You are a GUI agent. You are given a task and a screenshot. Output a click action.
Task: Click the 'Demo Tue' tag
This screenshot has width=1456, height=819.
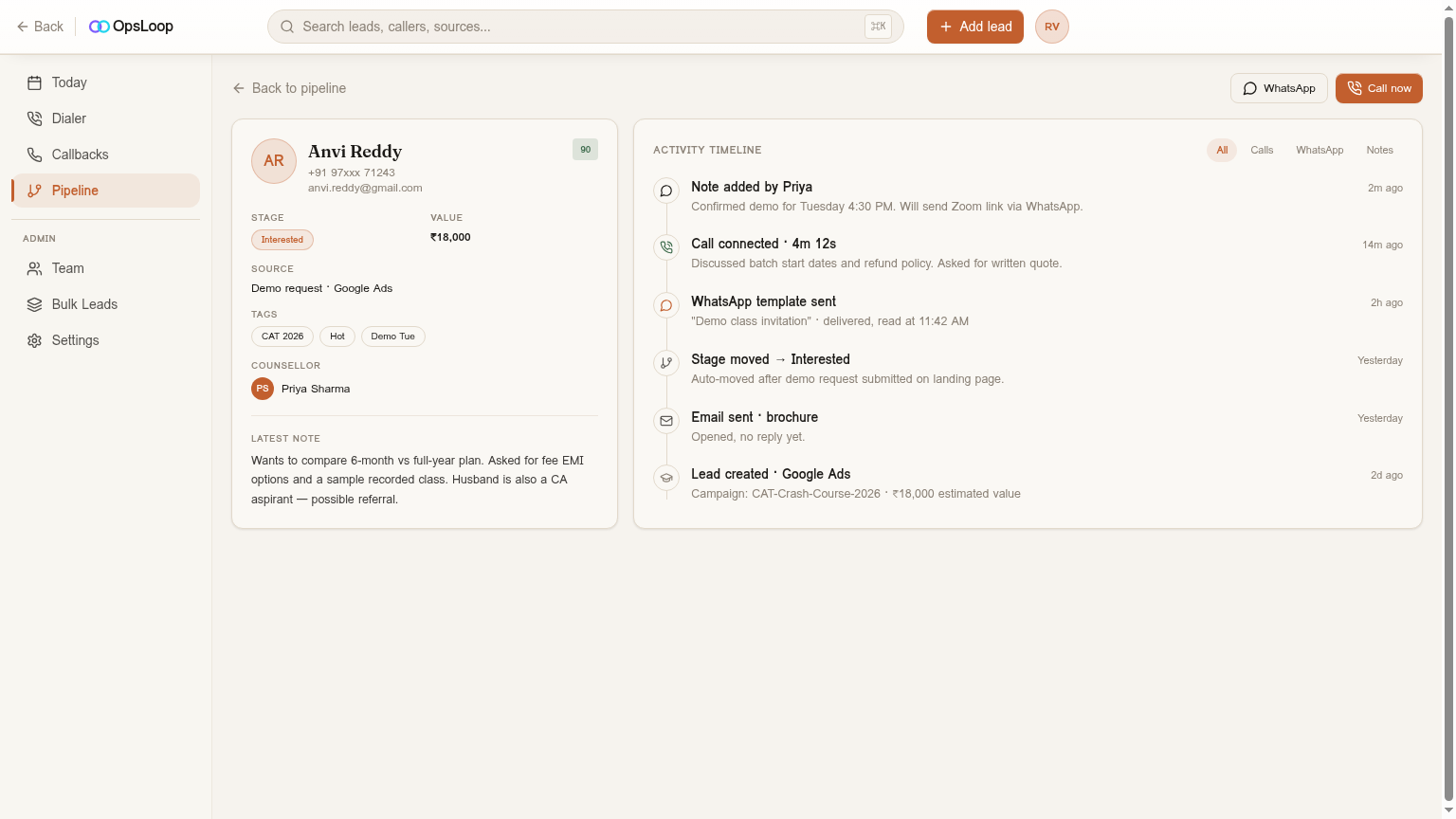pos(393,337)
